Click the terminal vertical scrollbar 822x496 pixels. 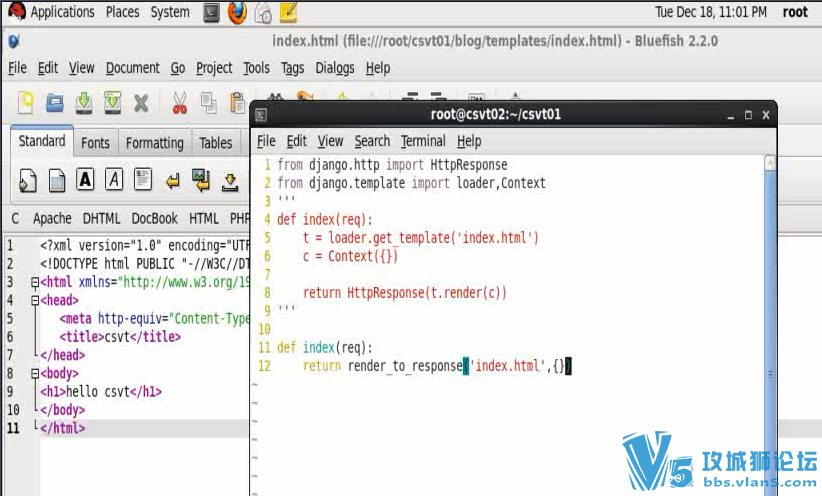pyautogui.click(x=770, y=325)
